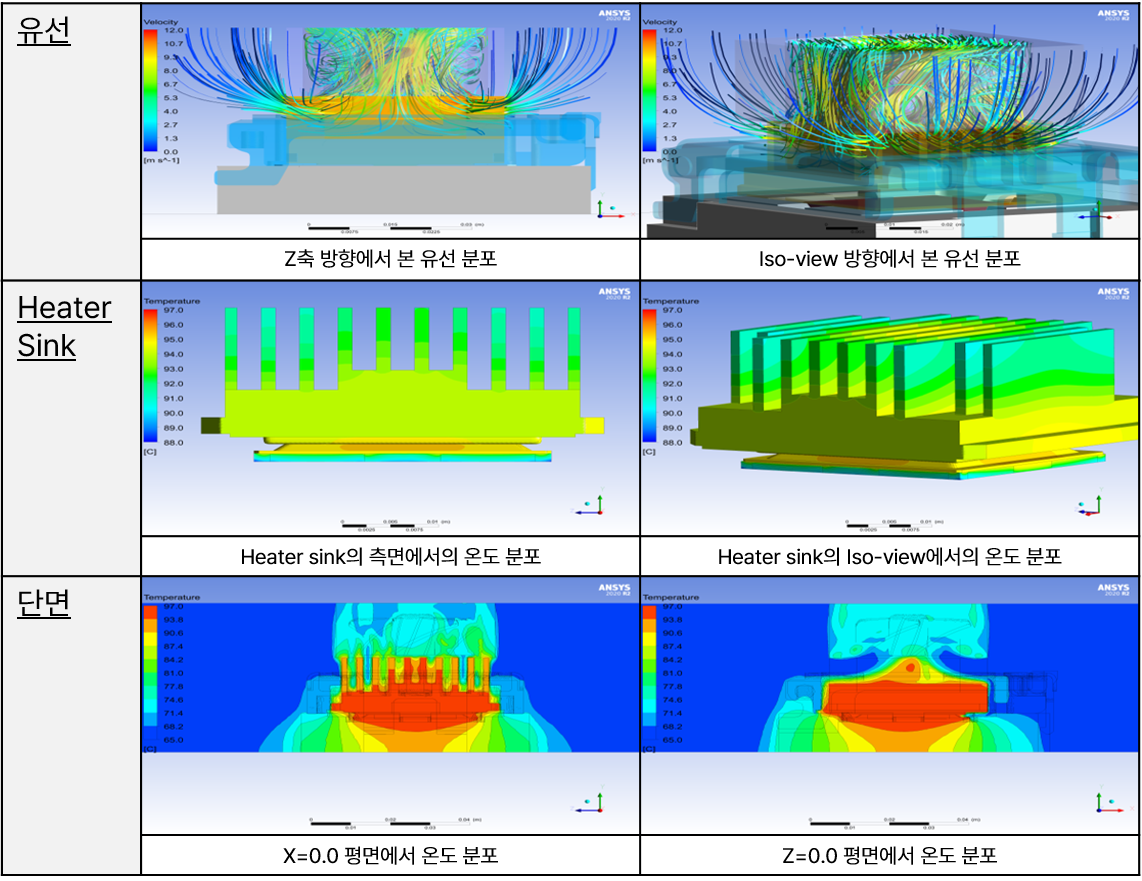Screen dimensions: 1142x881
Task: Click the underlined 유선 row label
Action: [x=44, y=31]
